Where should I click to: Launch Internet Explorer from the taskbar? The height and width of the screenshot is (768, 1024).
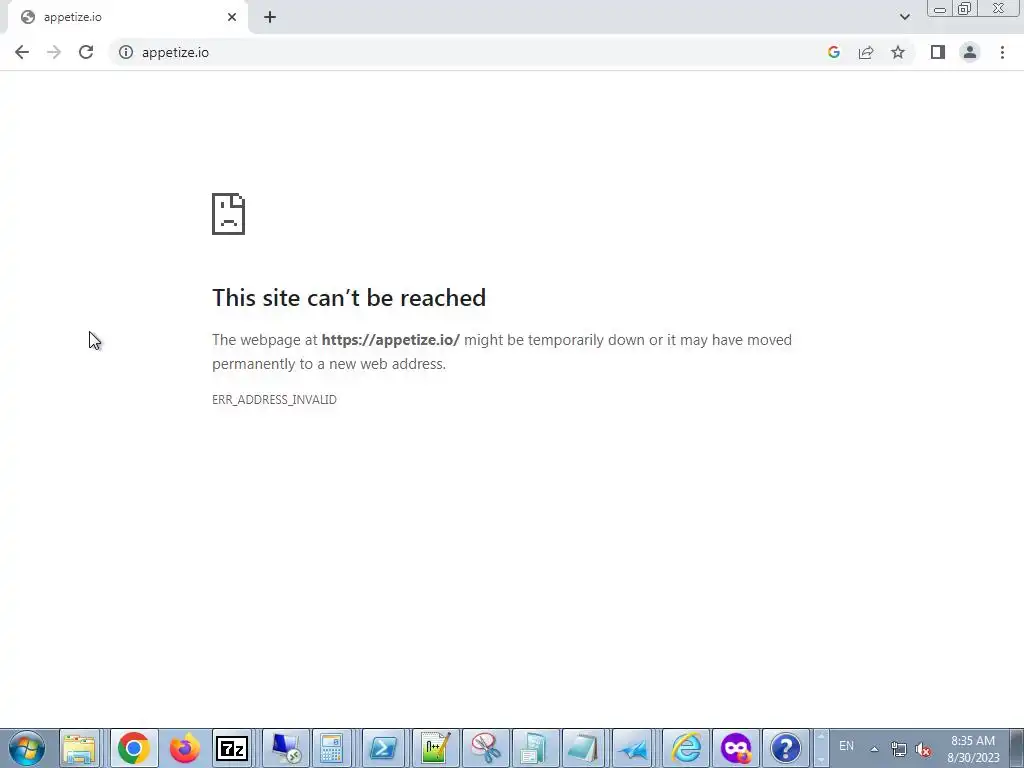pos(686,748)
